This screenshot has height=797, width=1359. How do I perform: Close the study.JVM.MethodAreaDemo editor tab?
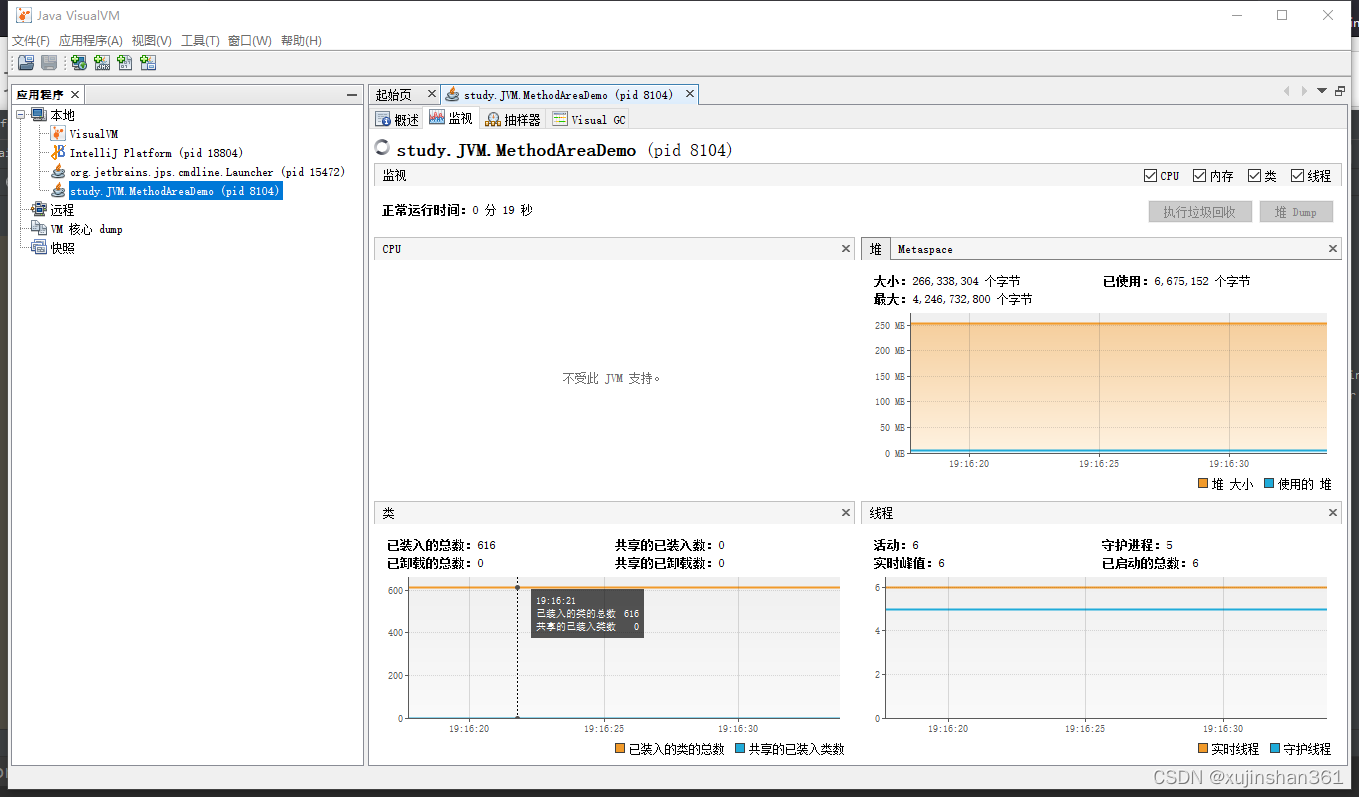[688, 94]
